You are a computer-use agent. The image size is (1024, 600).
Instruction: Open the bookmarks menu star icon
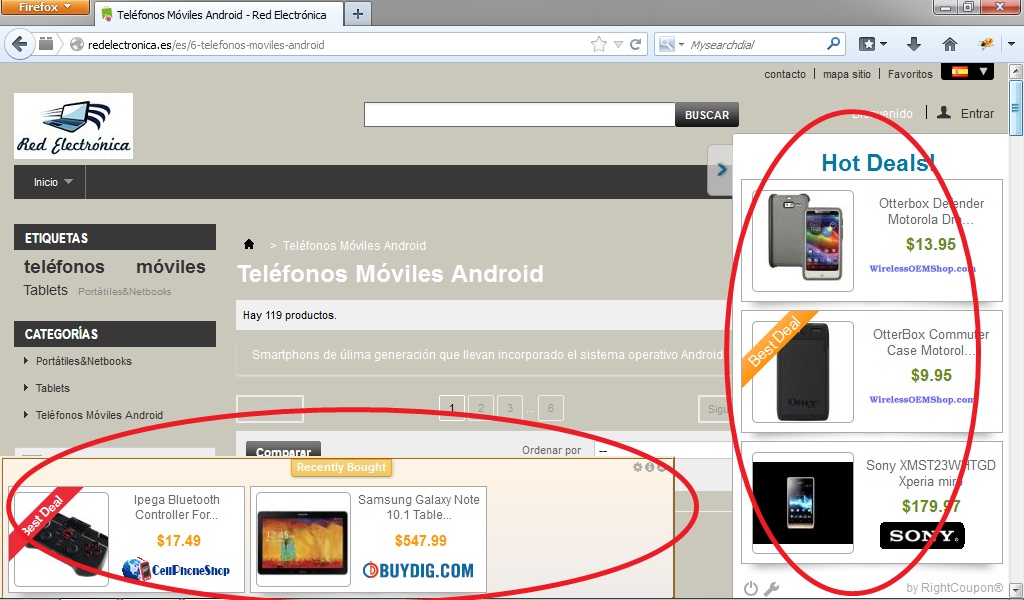(x=867, y=44)
